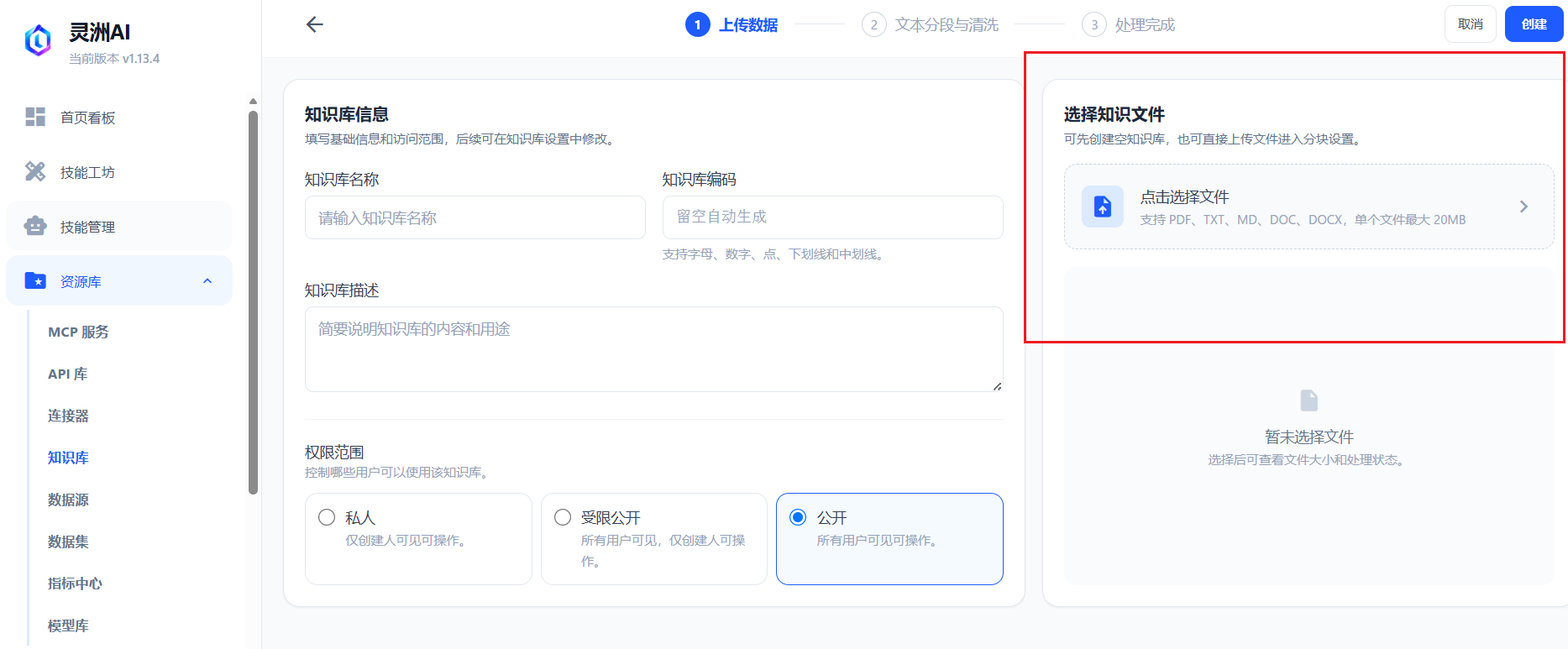1568x649 pixels.
Task: Click the sidebar vertical scrollbar
Action: pyautogui.click(x=254, y=302)
